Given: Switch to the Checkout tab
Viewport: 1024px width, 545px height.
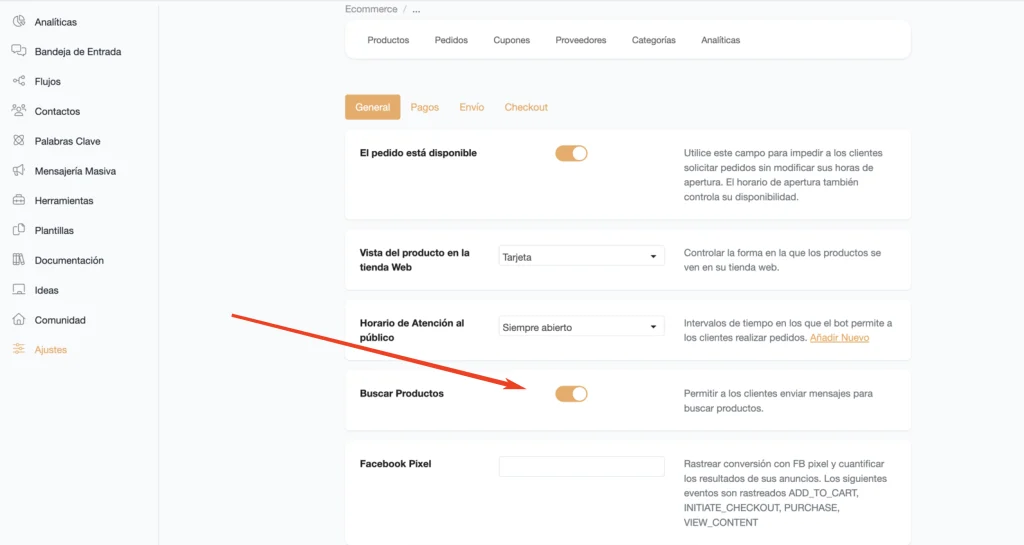Looking at the screenshot, I should (526, 107).
